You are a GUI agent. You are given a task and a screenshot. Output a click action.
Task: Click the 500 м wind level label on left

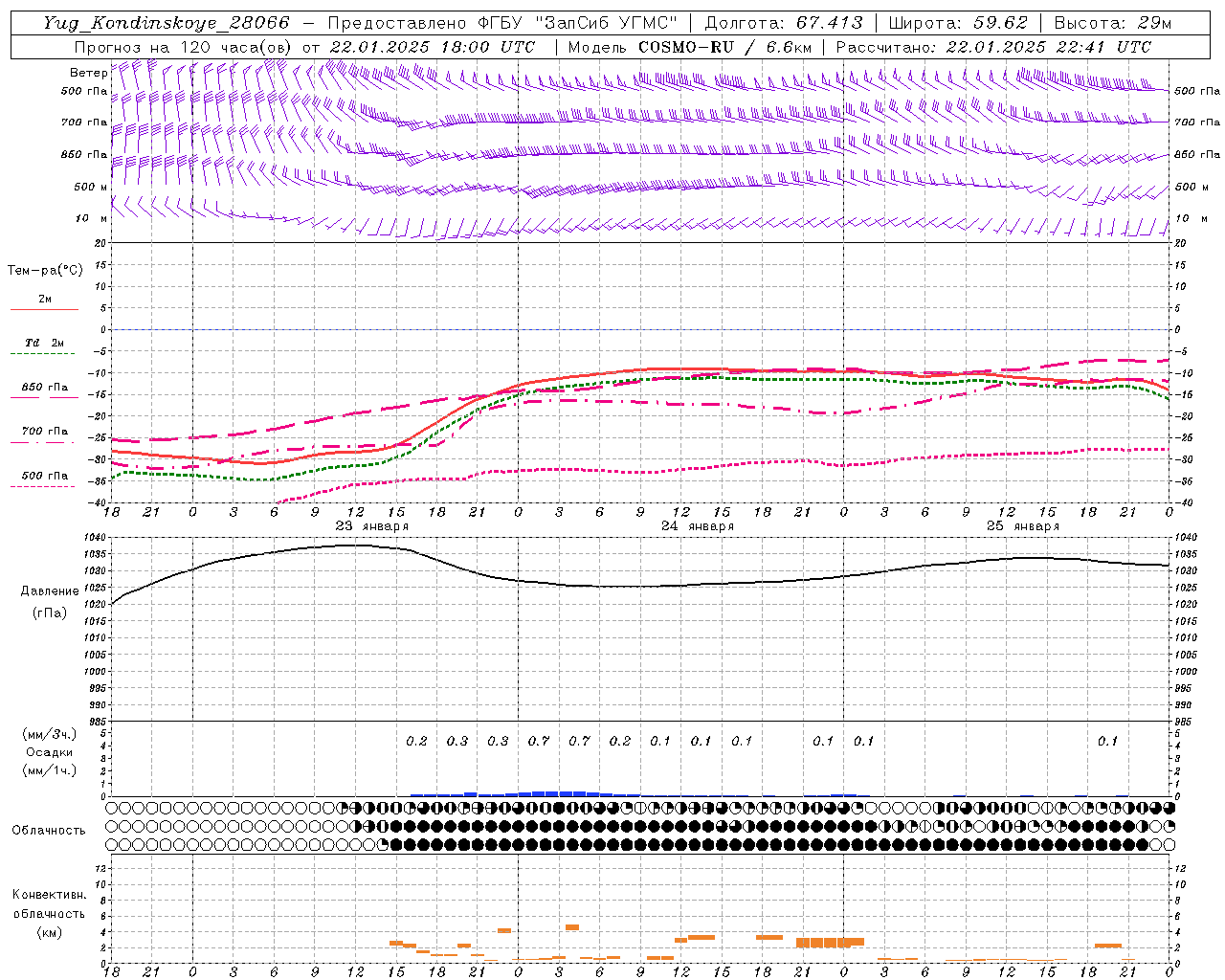coord(91,187)
